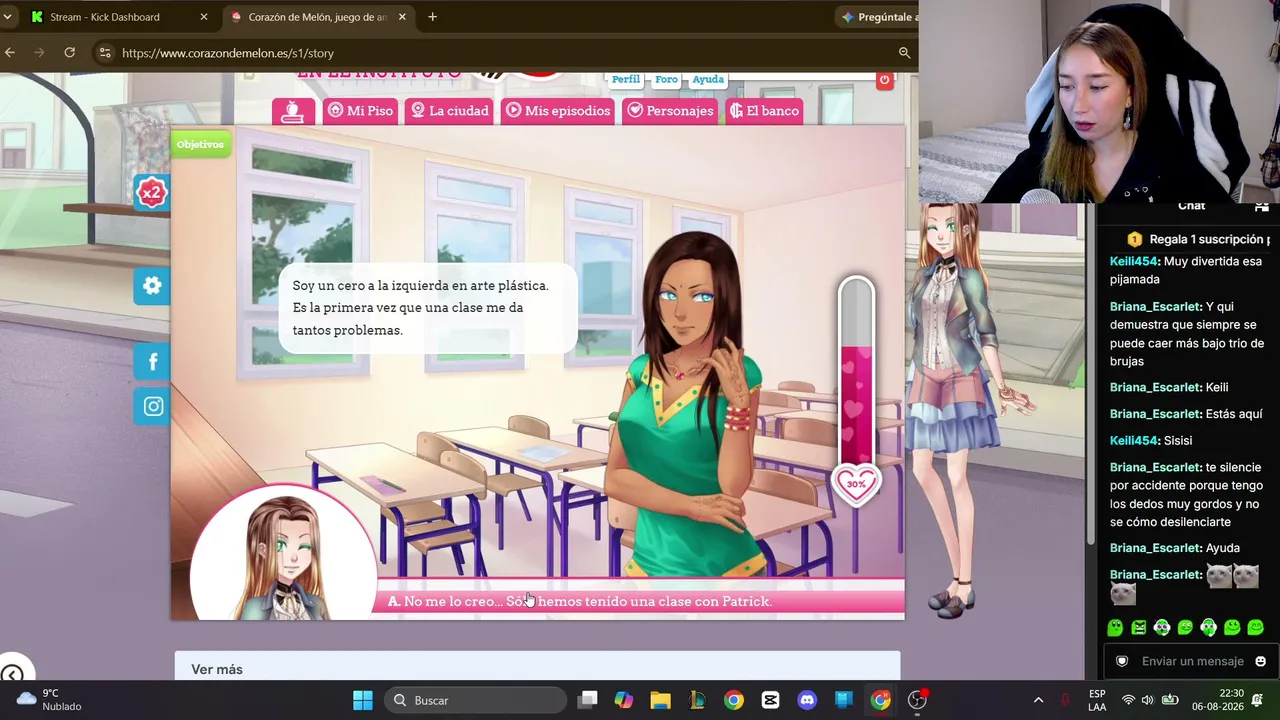
Task: Open CapCut from the taskbar
Action: coord(771,700)
